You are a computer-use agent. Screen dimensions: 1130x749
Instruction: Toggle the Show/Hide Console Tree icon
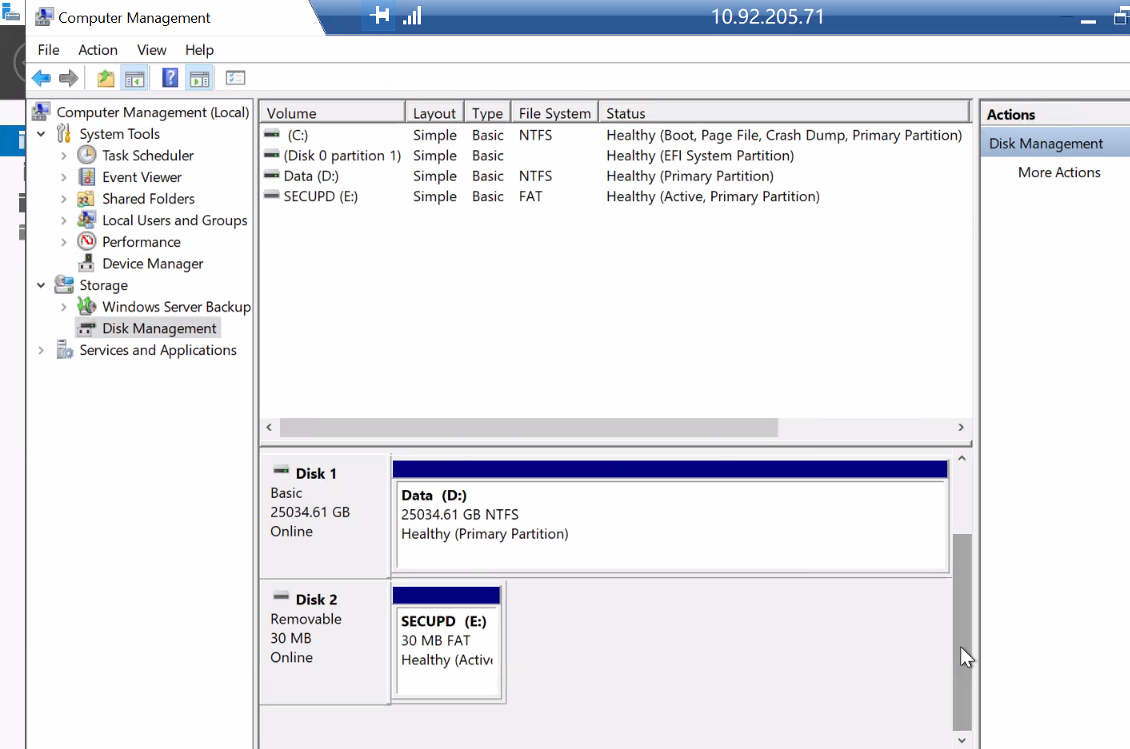135,78
